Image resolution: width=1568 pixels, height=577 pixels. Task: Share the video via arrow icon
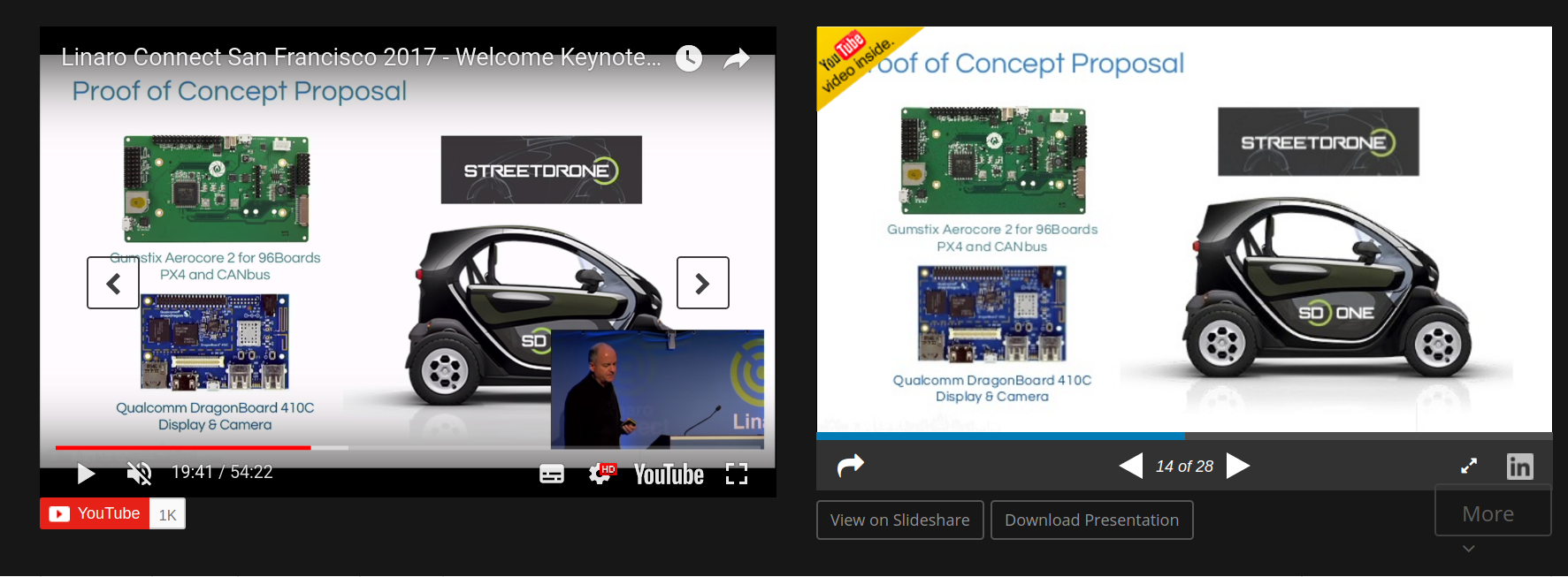(x=737, y=59)
